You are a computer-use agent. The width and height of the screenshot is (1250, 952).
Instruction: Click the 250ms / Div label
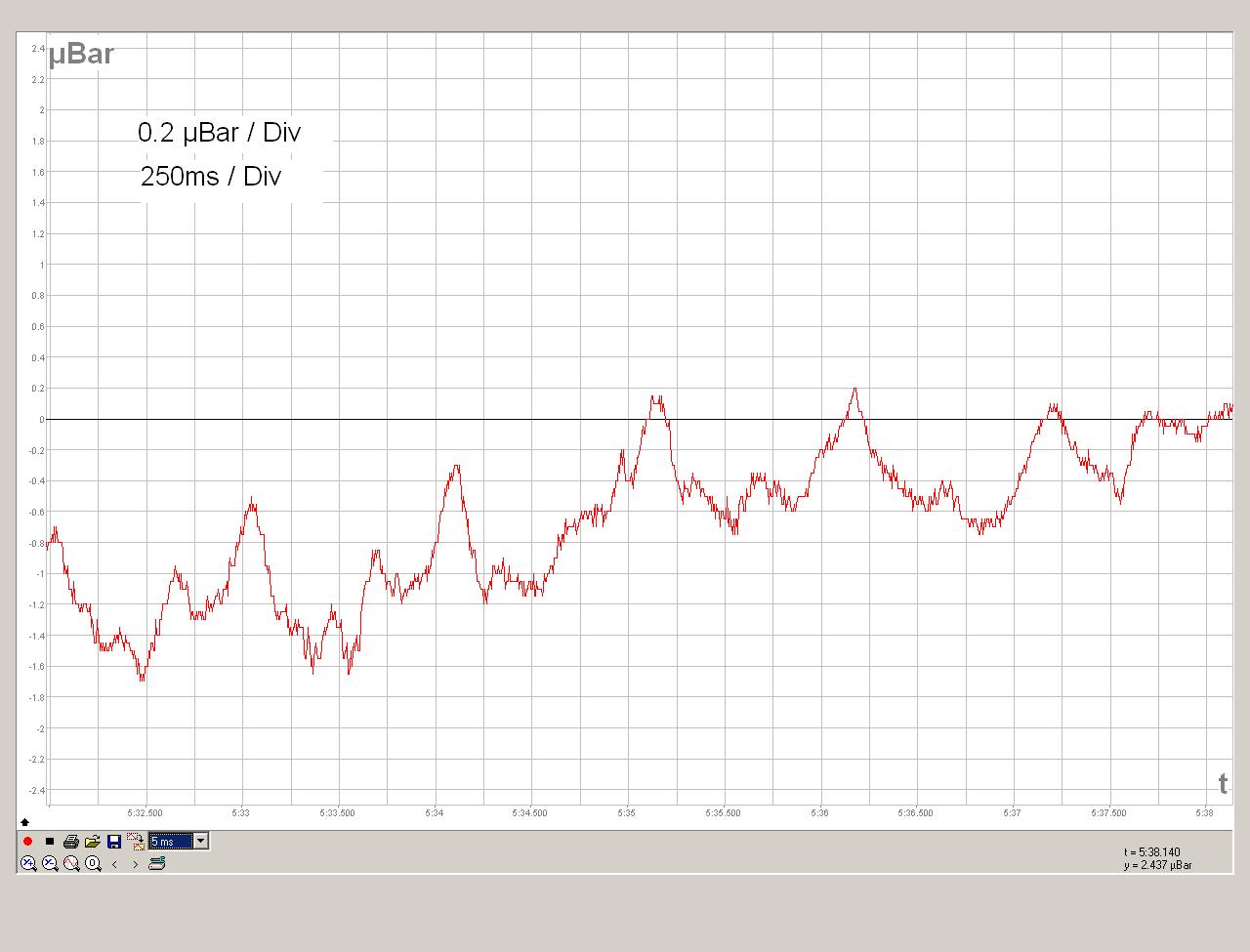point(211,177)
